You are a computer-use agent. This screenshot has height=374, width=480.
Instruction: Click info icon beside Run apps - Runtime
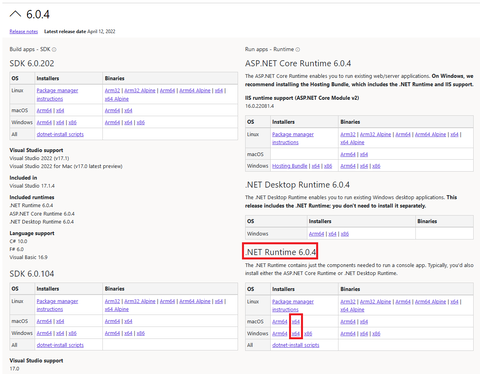298,50
